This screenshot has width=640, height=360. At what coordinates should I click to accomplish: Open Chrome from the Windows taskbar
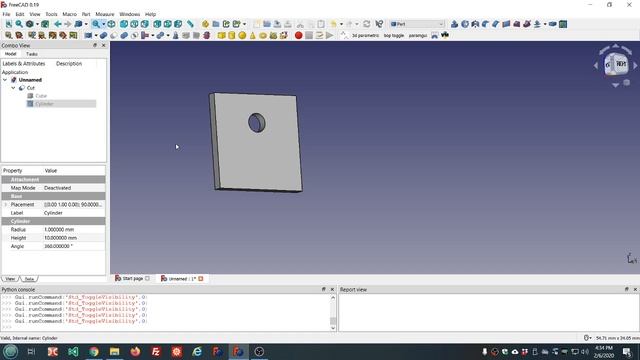[x=94, y=351]
